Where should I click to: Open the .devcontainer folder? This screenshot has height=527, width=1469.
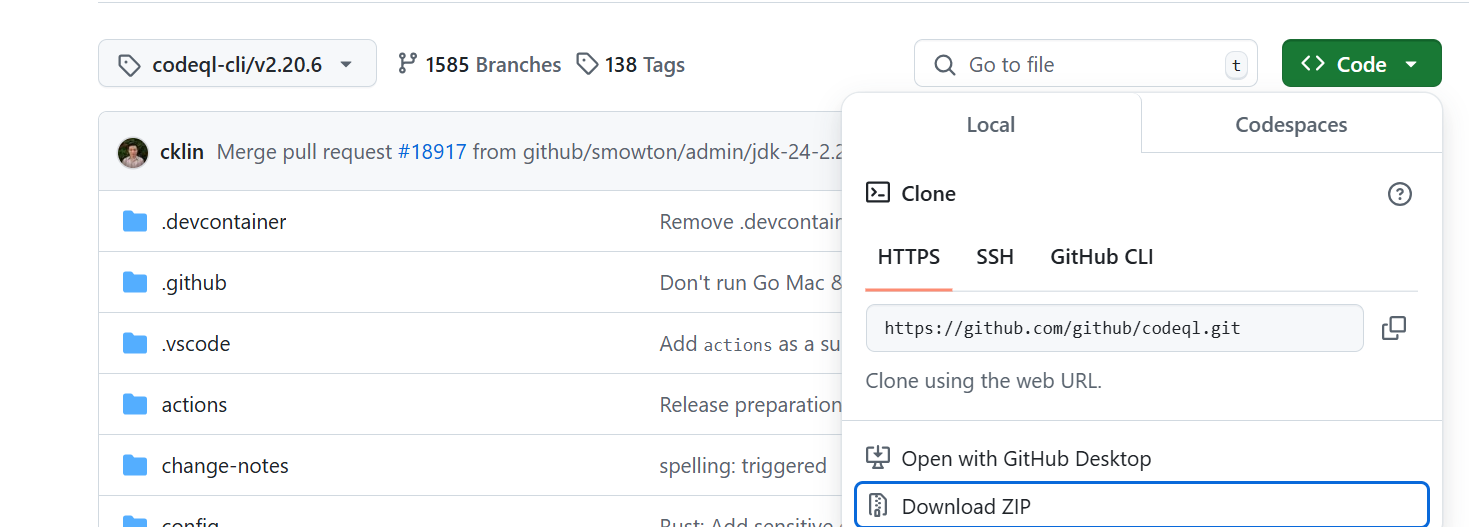tap(224, 222)
